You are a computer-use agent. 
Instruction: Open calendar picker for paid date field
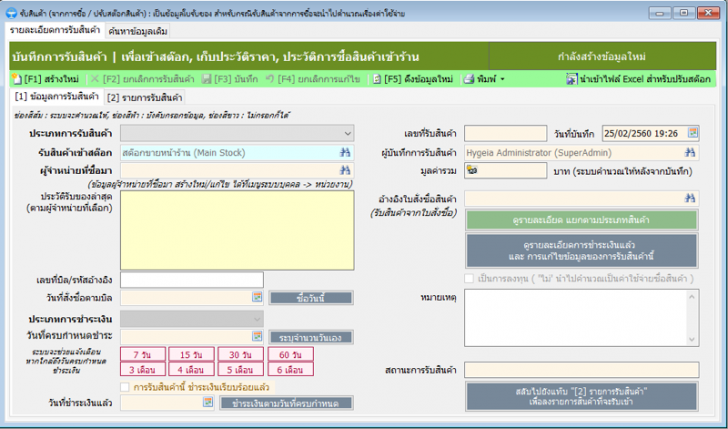pyautogui.click(x=208, y=402)
